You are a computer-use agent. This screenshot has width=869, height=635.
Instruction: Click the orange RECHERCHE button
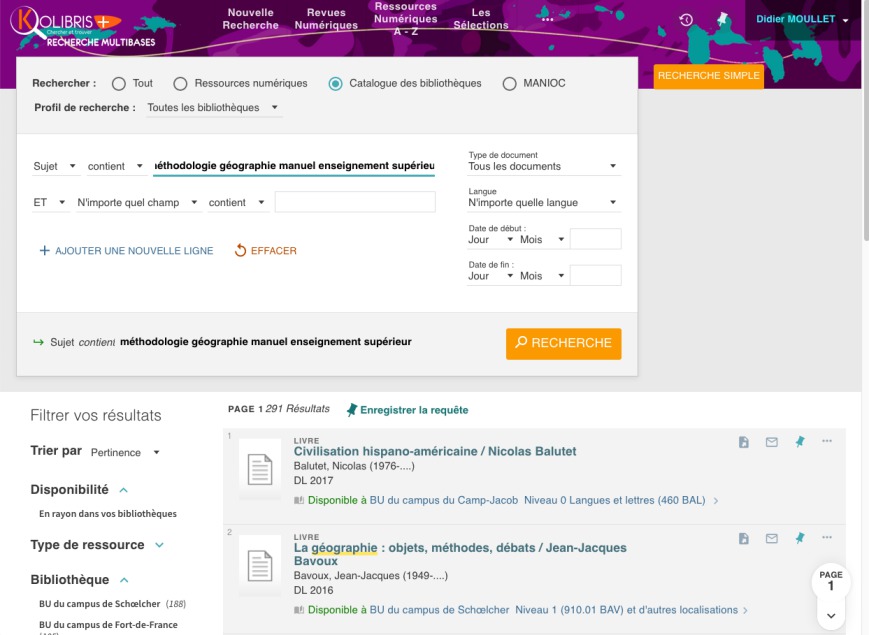[x=564, y=344]
